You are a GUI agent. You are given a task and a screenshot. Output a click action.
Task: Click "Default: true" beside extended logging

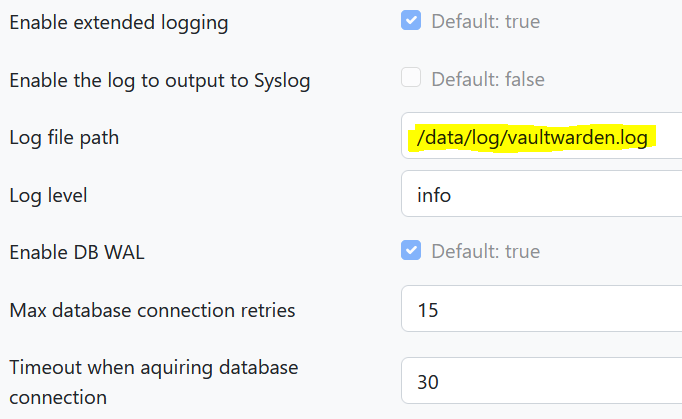pos(485,21)
